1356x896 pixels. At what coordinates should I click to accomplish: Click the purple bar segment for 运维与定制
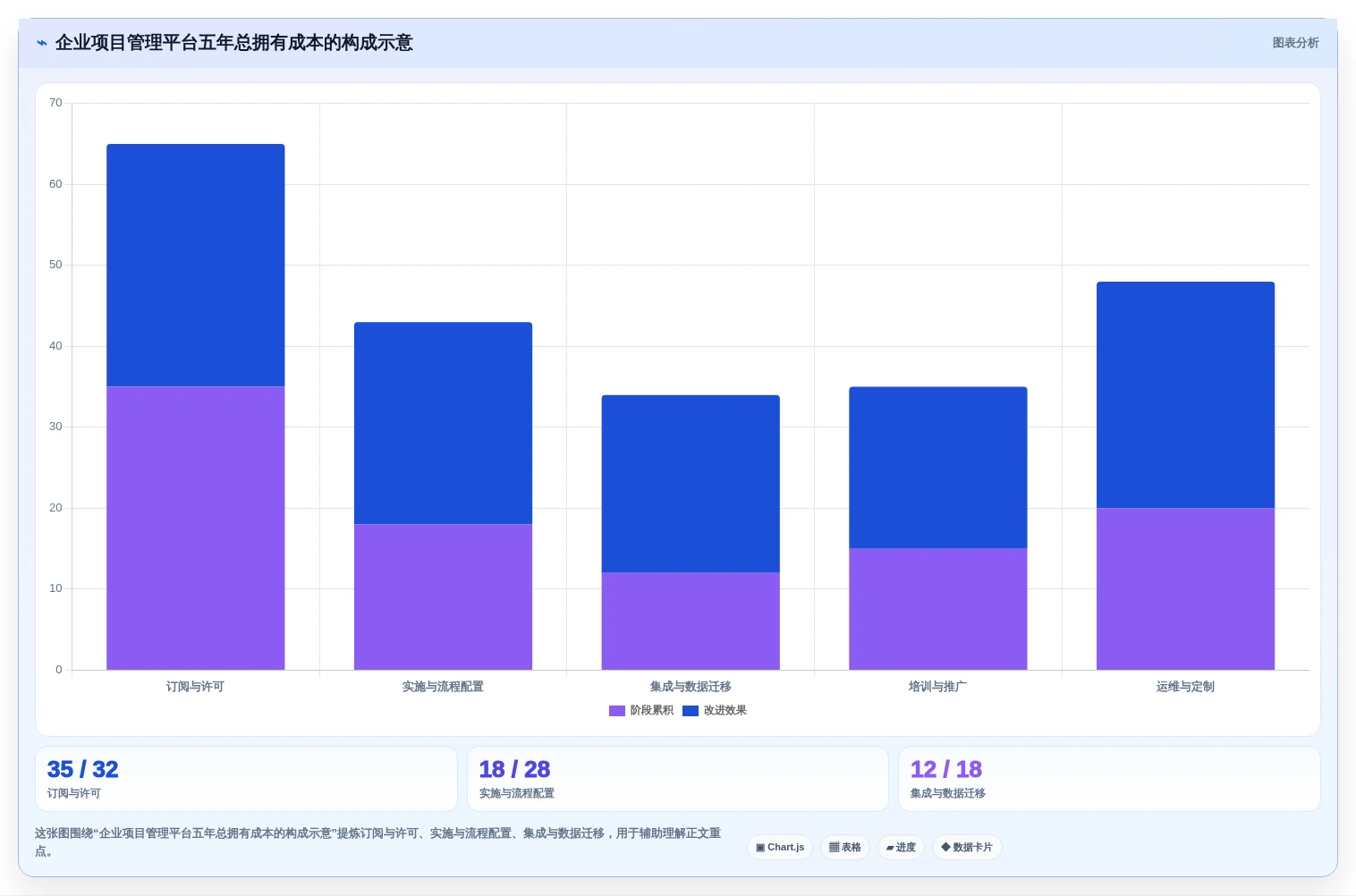(1185, 588)
